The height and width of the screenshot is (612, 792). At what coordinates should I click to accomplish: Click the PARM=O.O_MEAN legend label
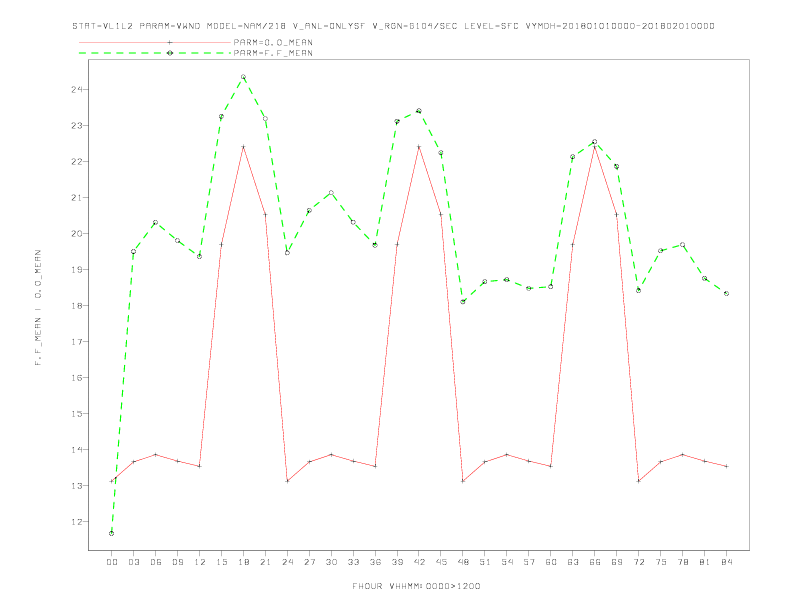pos(273,42)
